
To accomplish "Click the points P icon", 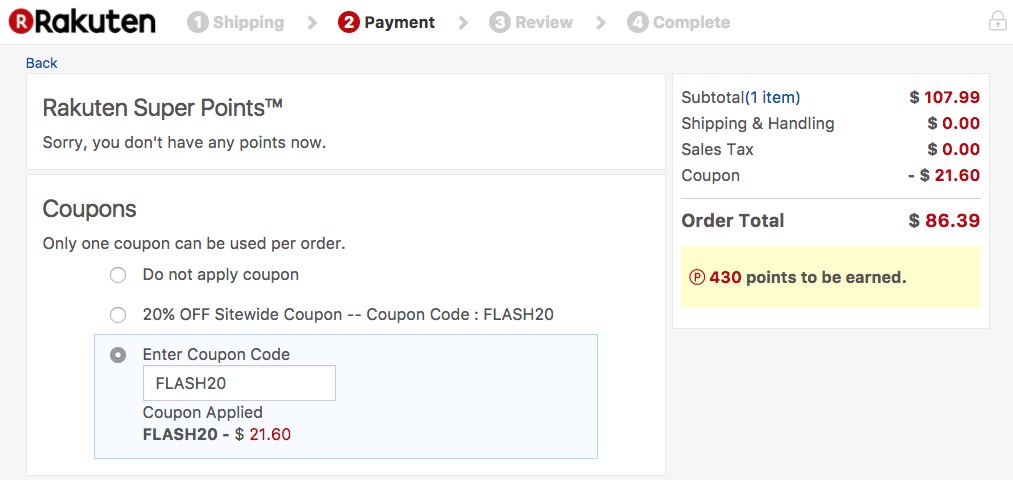I will point(697,277).
